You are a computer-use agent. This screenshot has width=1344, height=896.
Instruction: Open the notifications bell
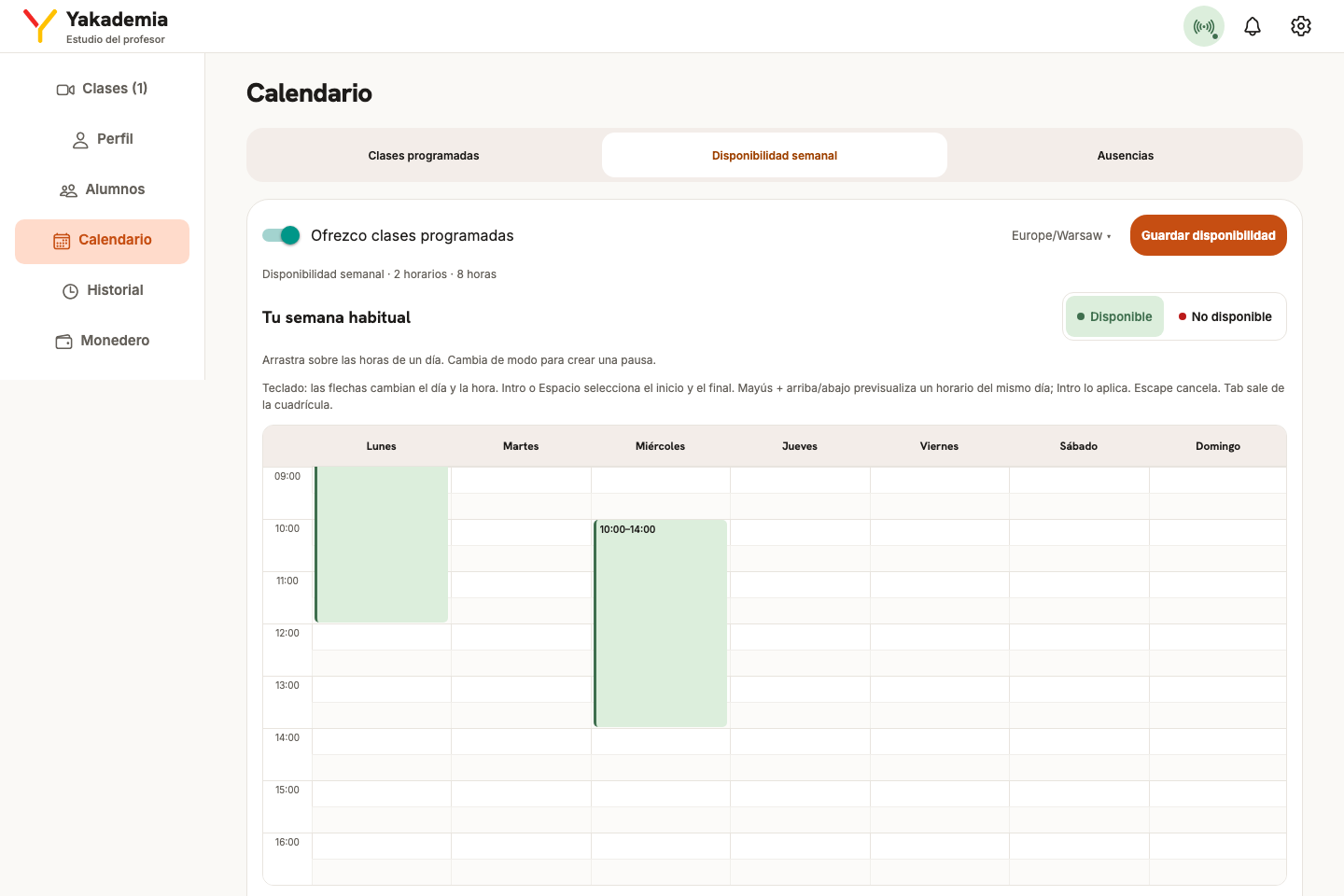(x=1253, y=26)
